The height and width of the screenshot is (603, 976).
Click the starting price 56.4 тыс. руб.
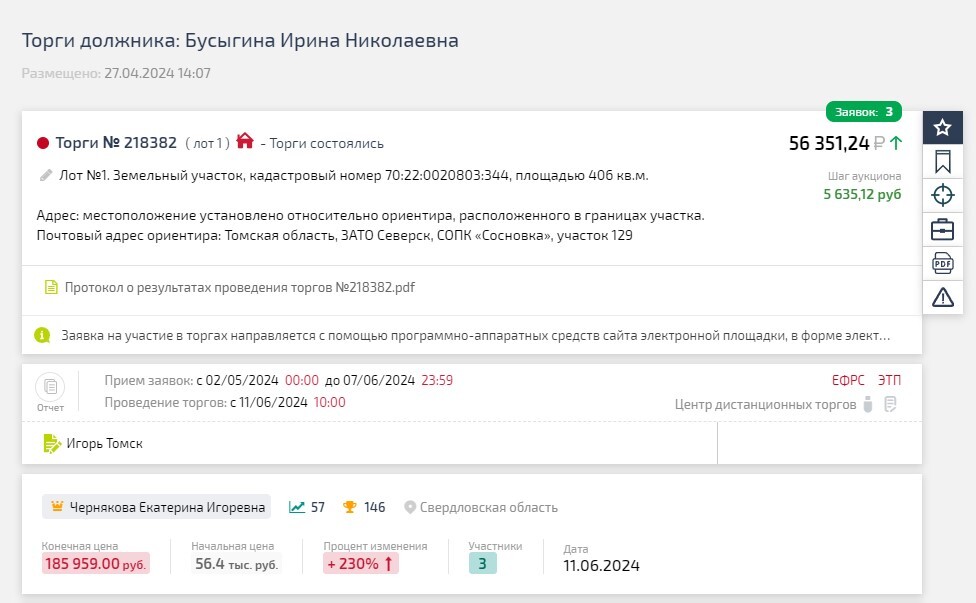click(x=237, y=564)
